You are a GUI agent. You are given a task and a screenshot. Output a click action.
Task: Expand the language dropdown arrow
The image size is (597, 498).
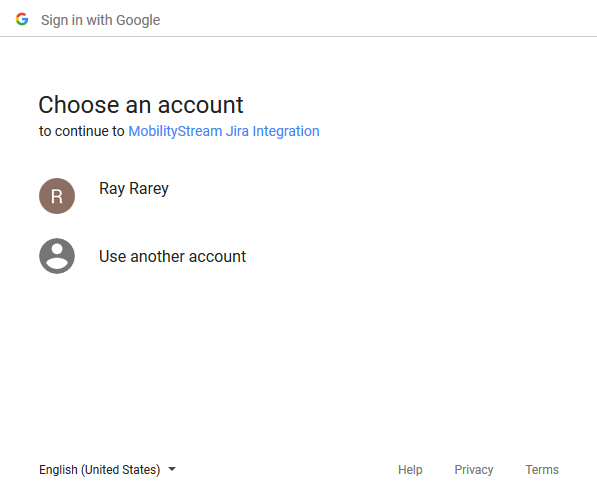[172, 469]
